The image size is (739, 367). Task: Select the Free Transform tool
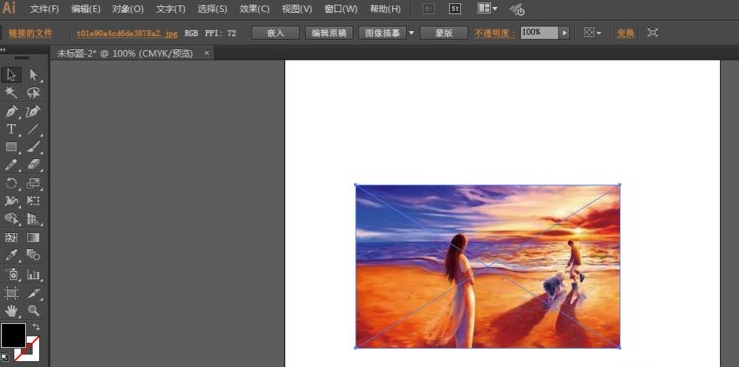point(33,201)
